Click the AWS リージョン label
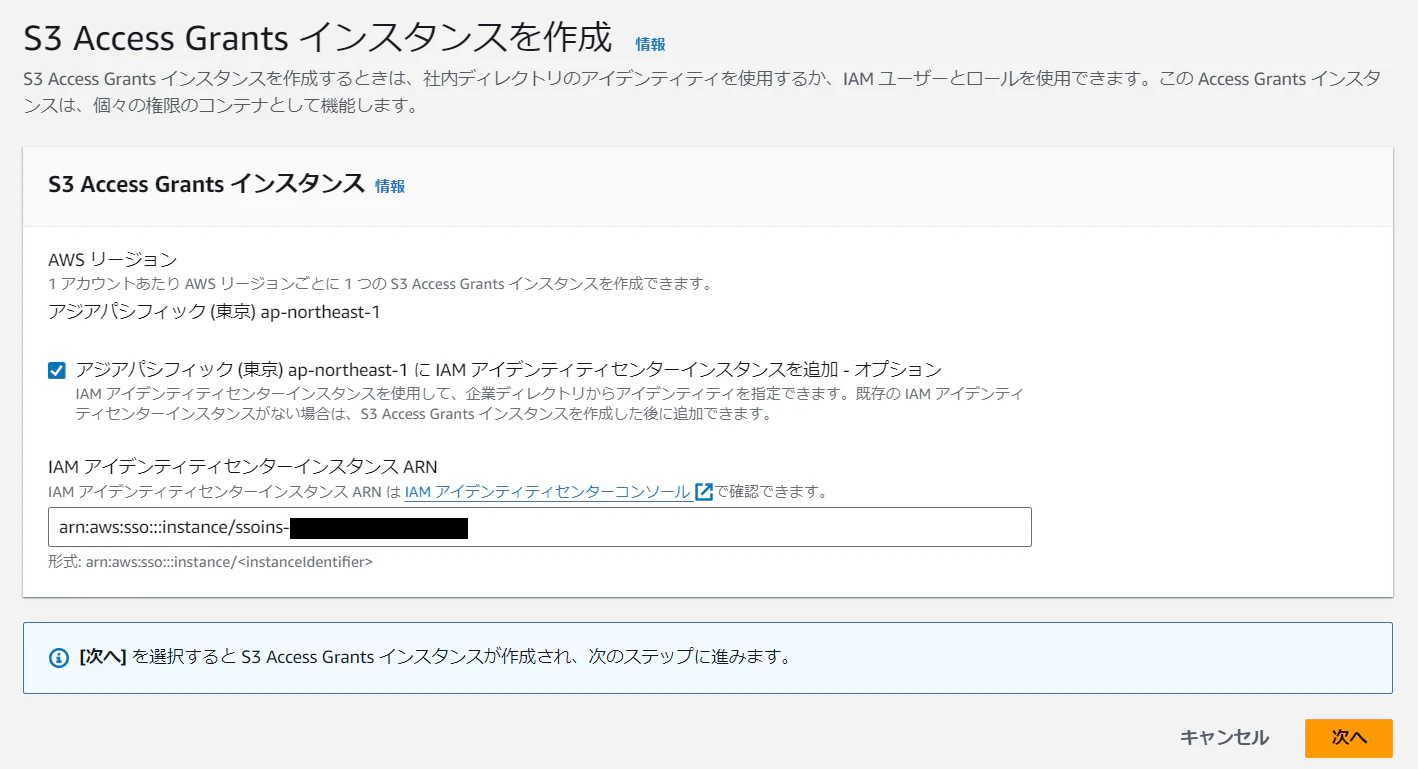 (112, 260)
